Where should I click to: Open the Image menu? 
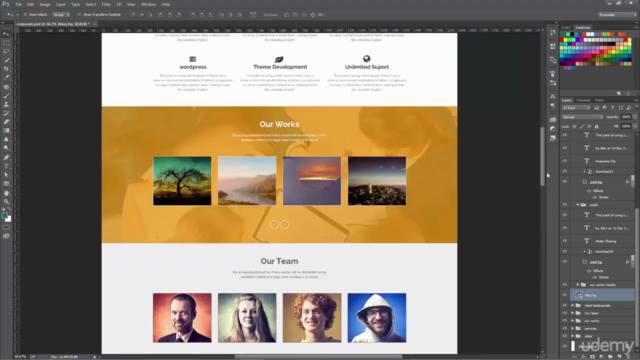[x=45, y=4]
